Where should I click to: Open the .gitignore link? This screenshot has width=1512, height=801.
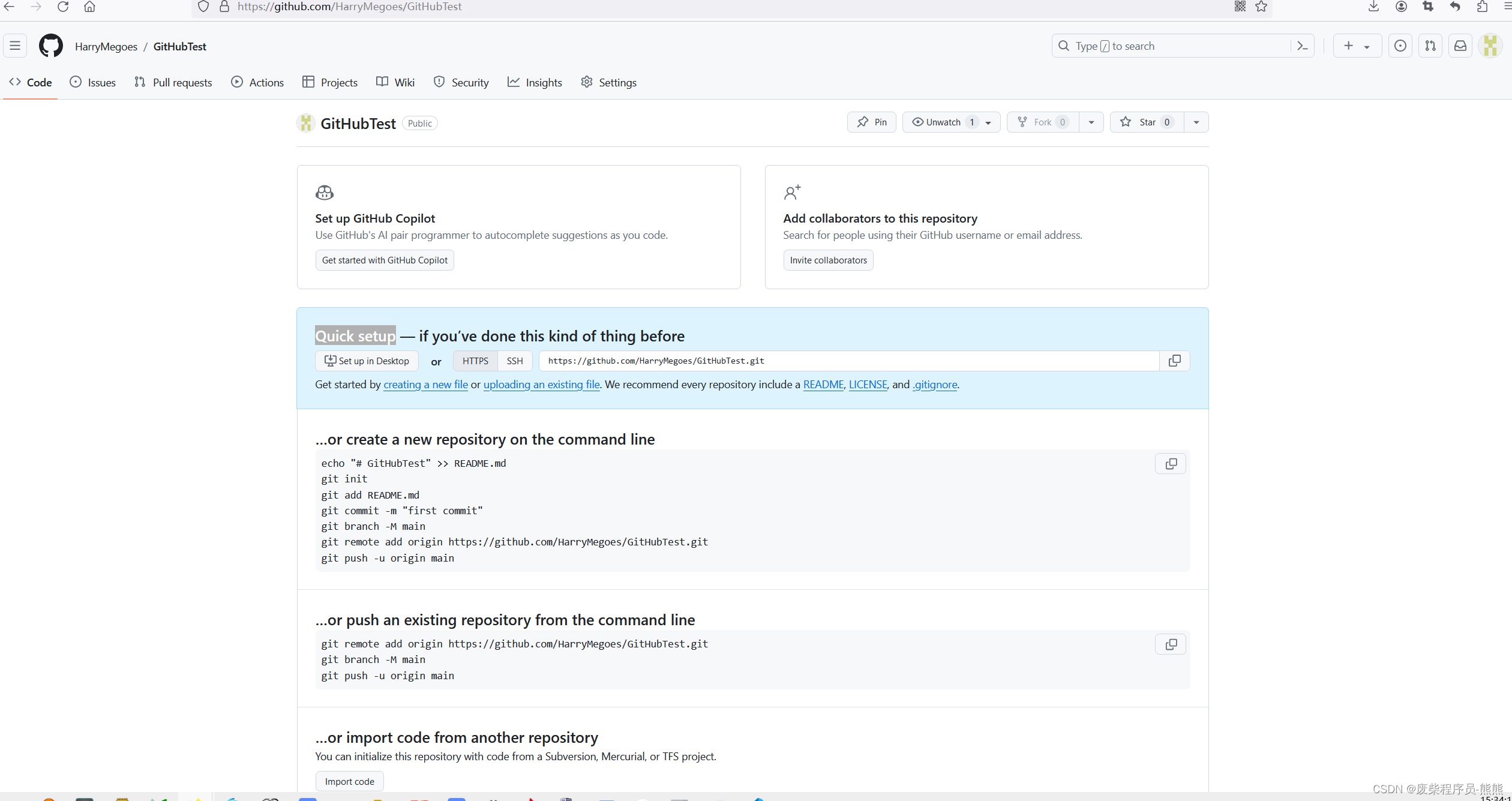[935, 385]
